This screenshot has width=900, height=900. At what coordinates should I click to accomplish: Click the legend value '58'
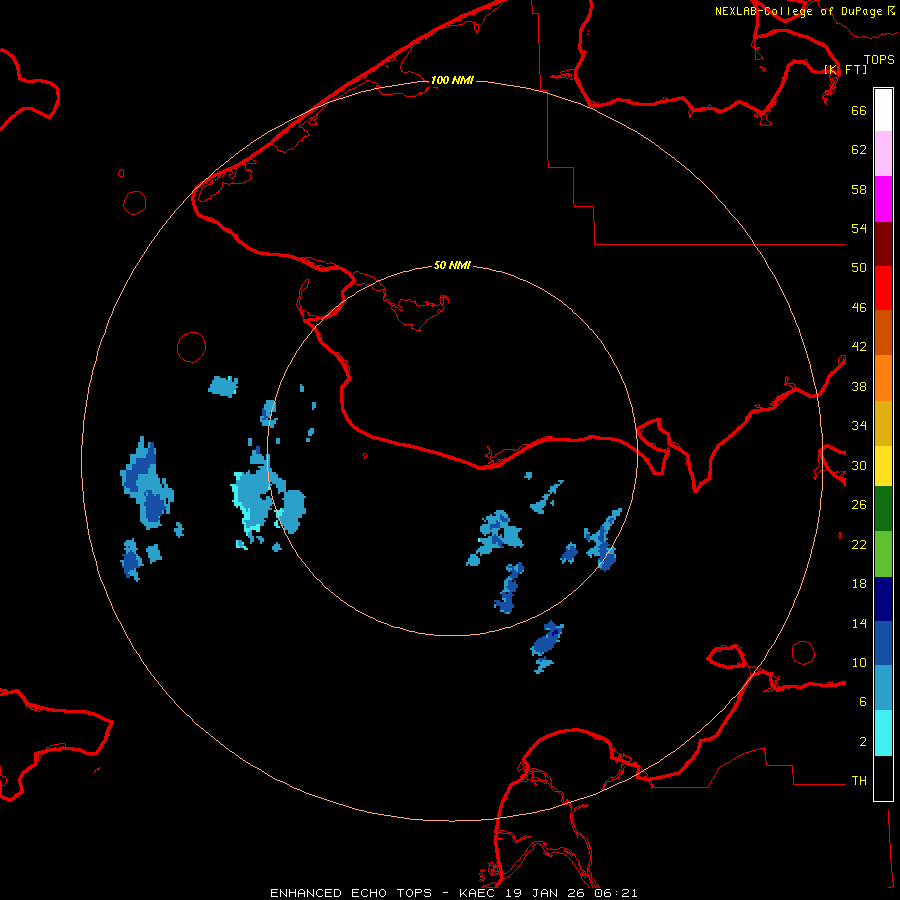pyautogui.click(x=859, y=189)
